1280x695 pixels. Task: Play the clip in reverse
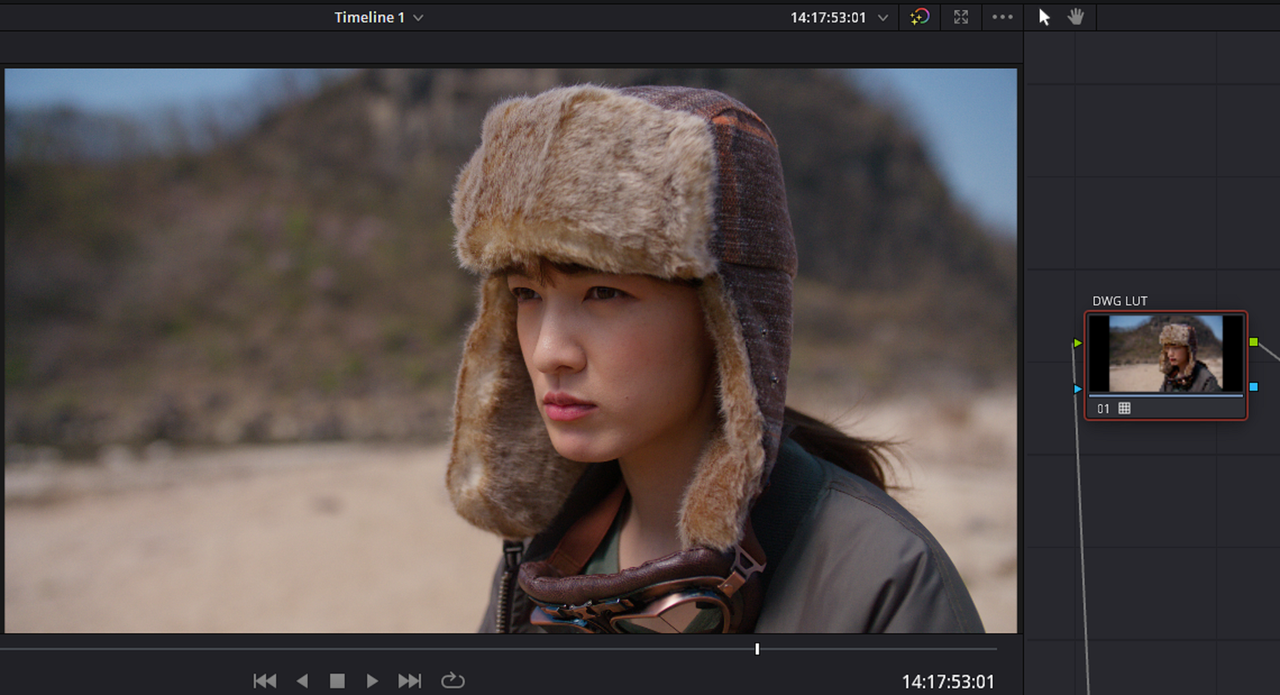[302, 681]
